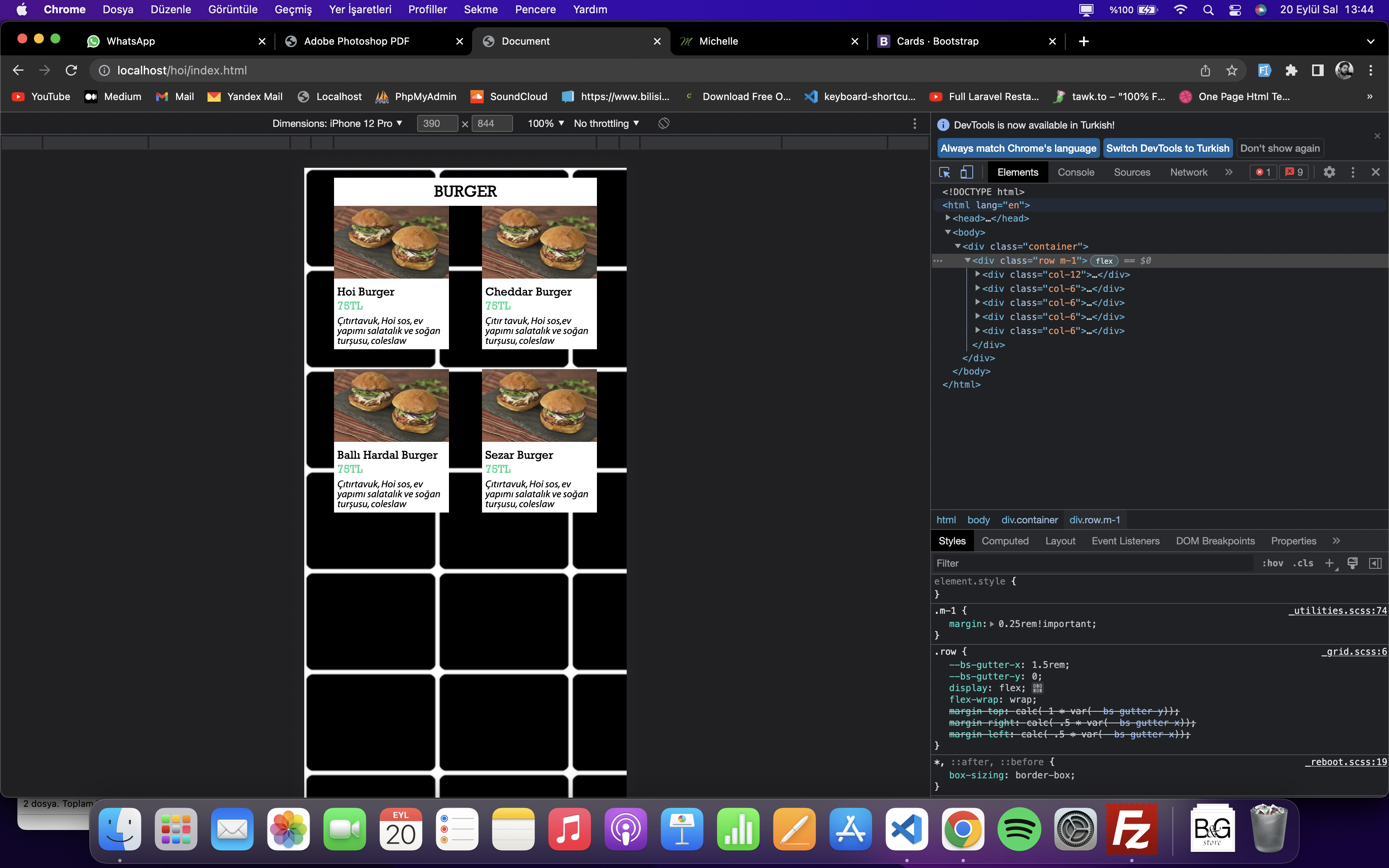Open the No throttling dropdown
Image resolution: width=1389 pixels, height=868 pixels.
pos(606,124)
